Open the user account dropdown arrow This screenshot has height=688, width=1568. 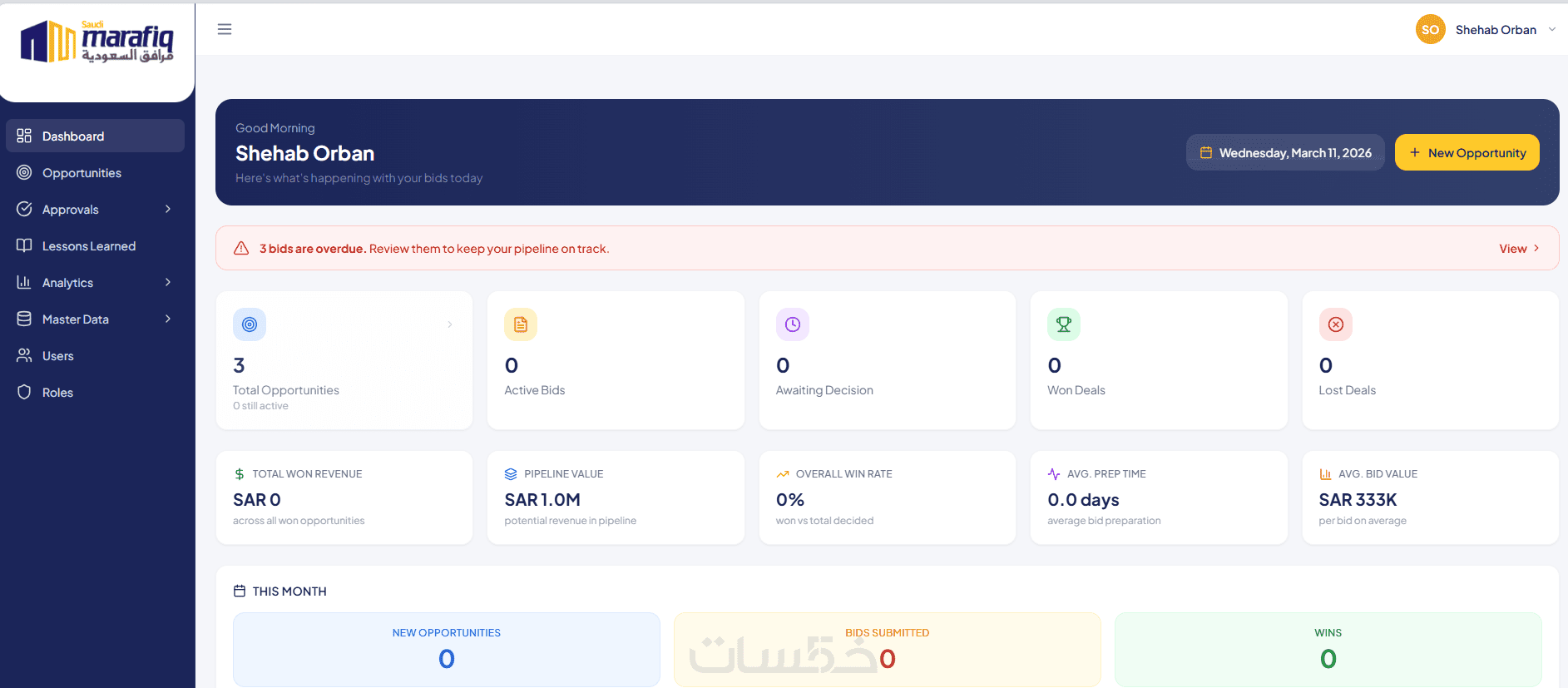pyautogui.click(x=1552, y=29)
